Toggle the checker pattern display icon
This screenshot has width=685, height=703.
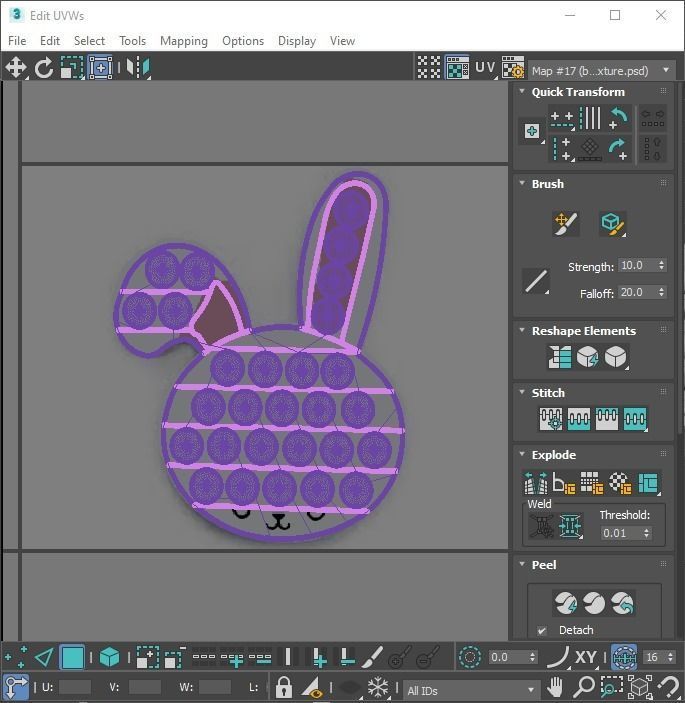click(x=429, y=68)
